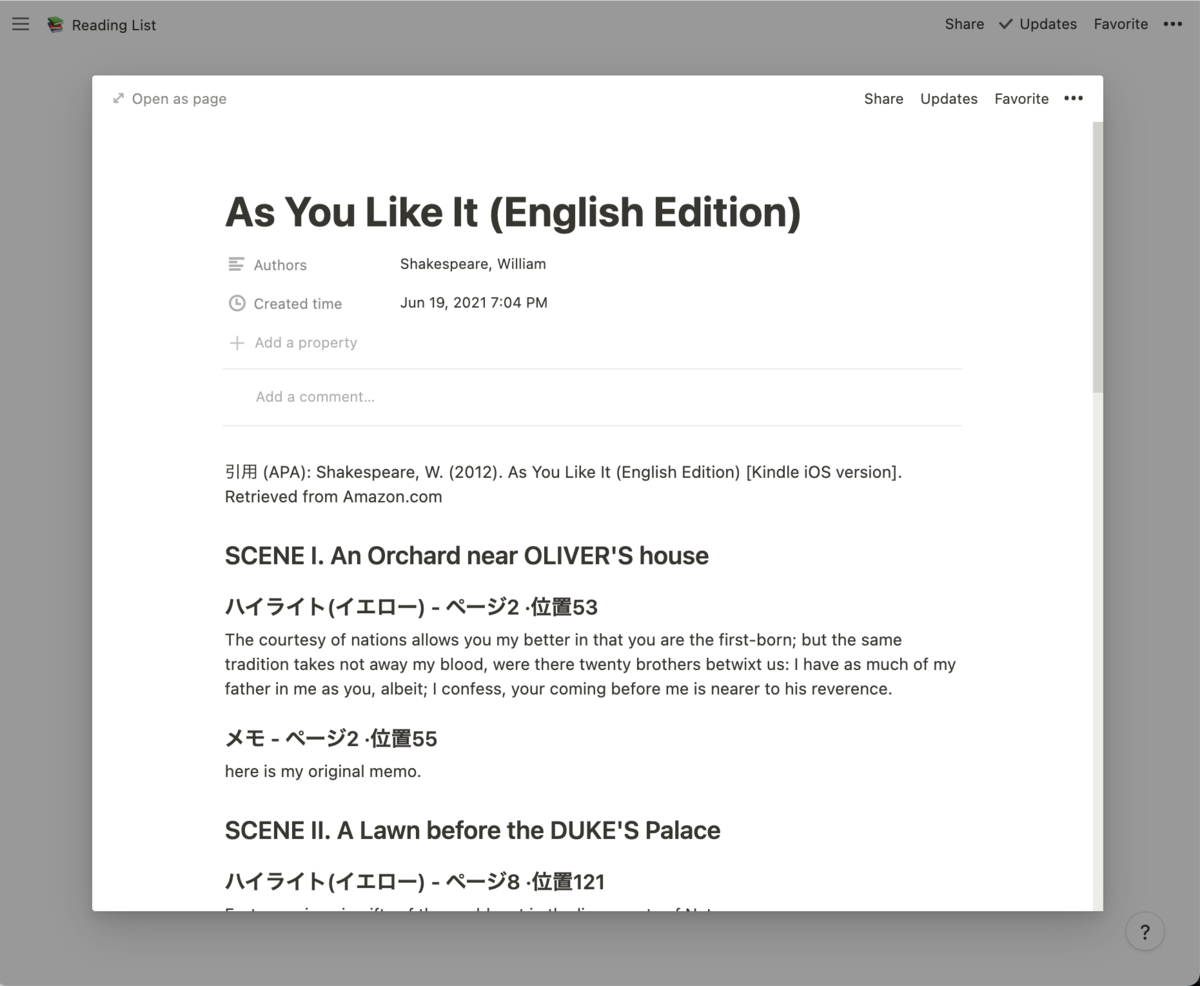Screen dimensions: 1200x986
Task: Click the Add a comment field
Action: pyautogui.click(x=315, y=396)
